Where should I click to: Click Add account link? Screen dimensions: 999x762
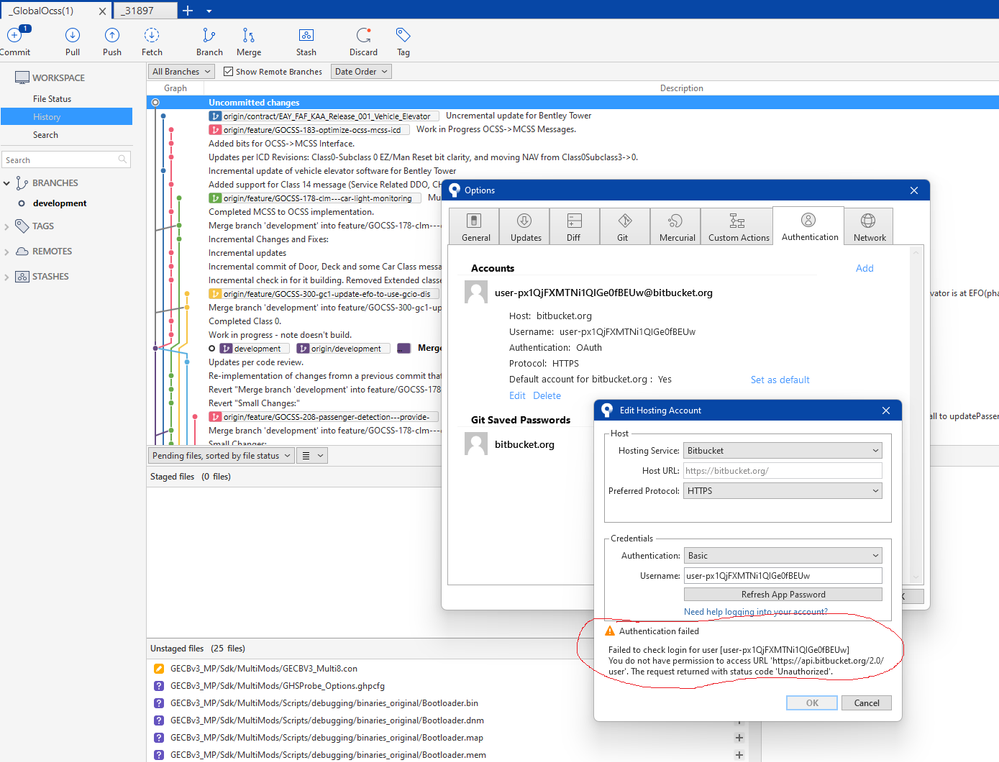pyautogui.click(x=864, y=268)
